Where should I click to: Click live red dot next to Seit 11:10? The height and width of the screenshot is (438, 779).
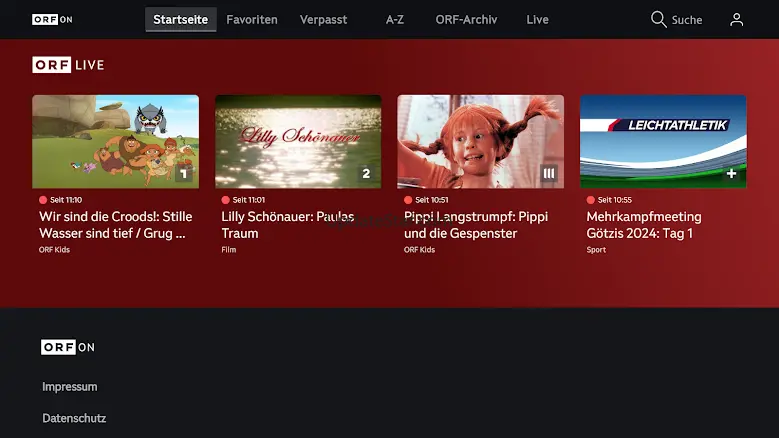coord(43,200)
